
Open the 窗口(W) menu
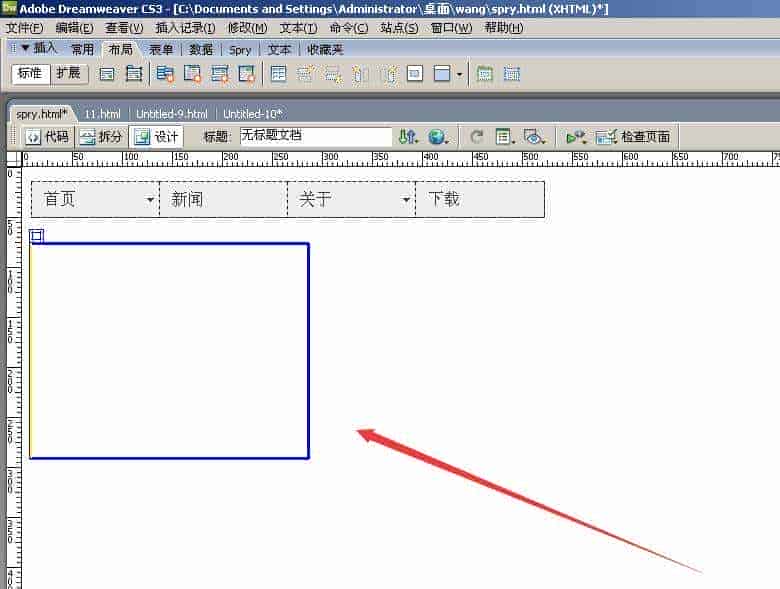tap(451, 28)
